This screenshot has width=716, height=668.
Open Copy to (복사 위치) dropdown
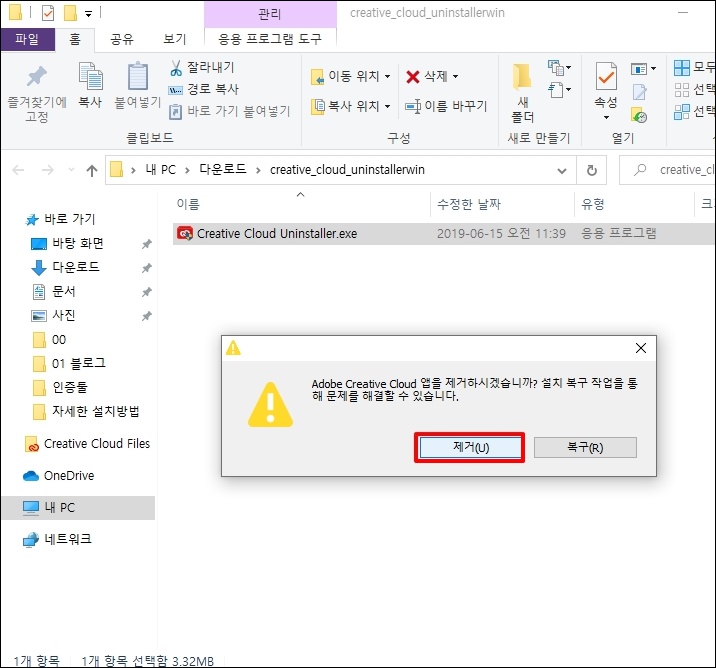coord(351,106)
